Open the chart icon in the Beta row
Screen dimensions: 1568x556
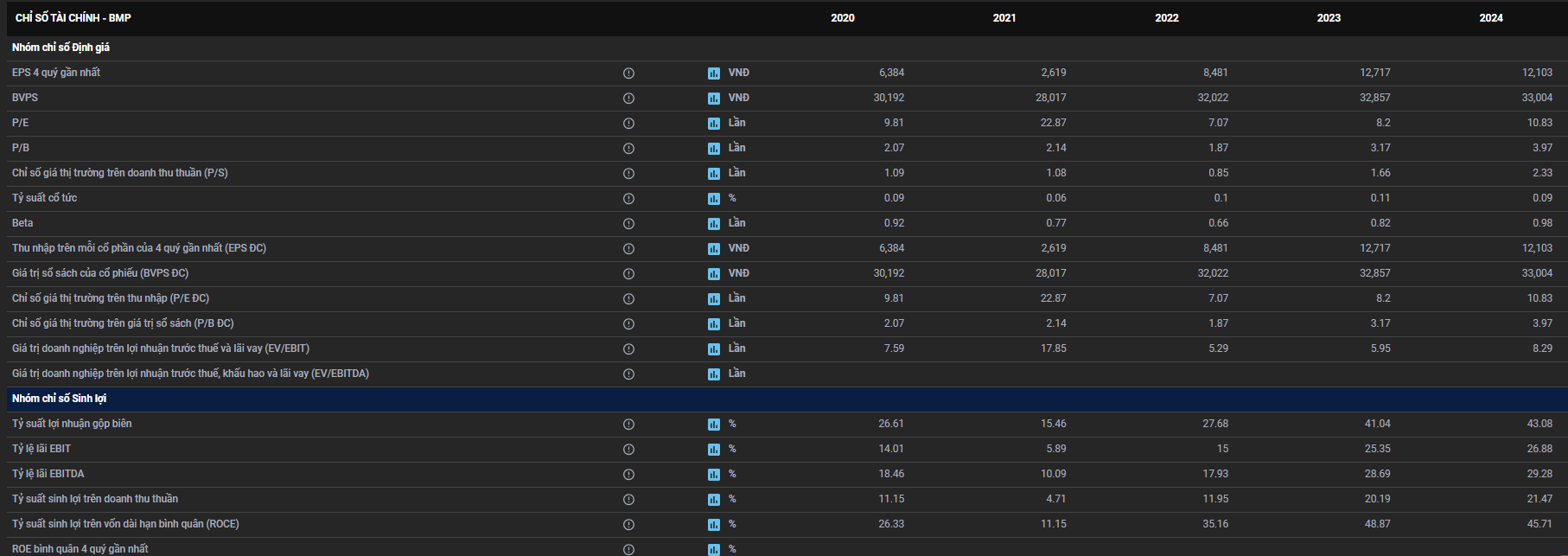click(x=714, y=224)
